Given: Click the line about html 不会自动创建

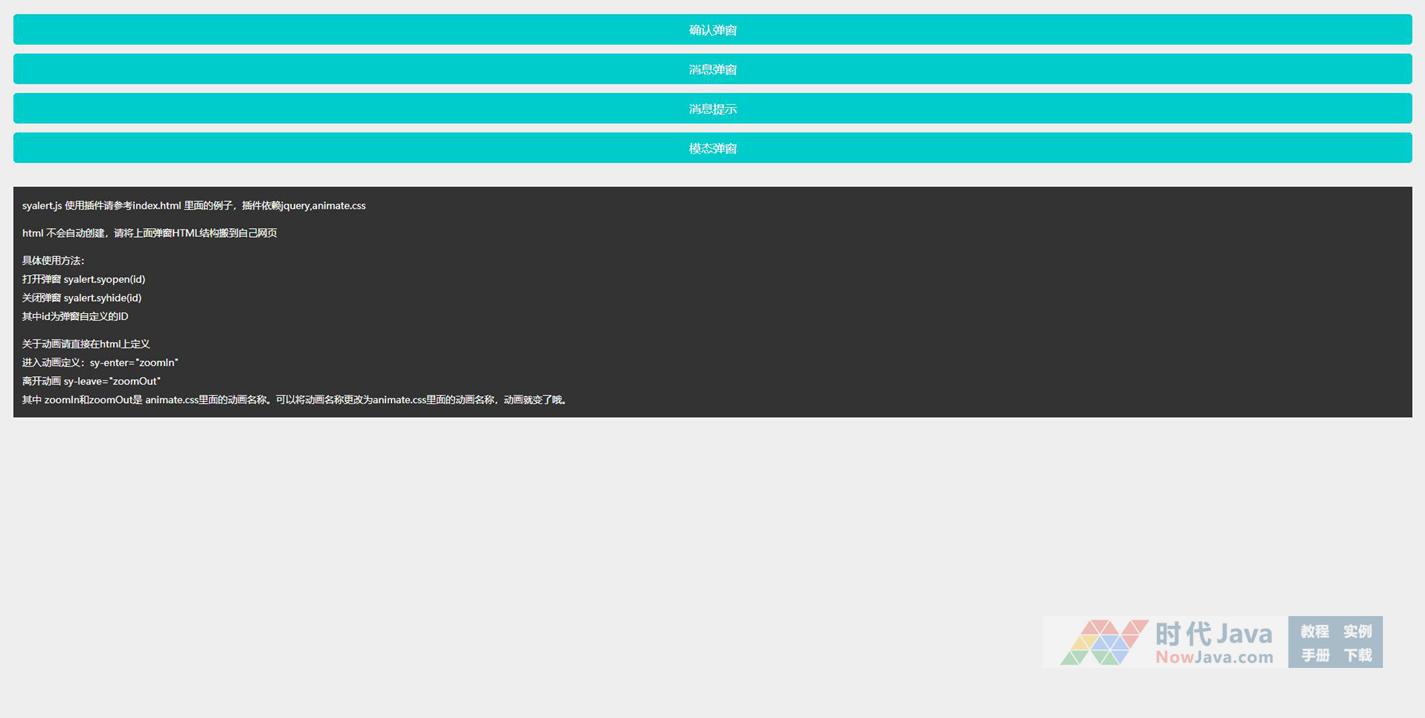Looking at the screenshot, I should coord(149,233).
